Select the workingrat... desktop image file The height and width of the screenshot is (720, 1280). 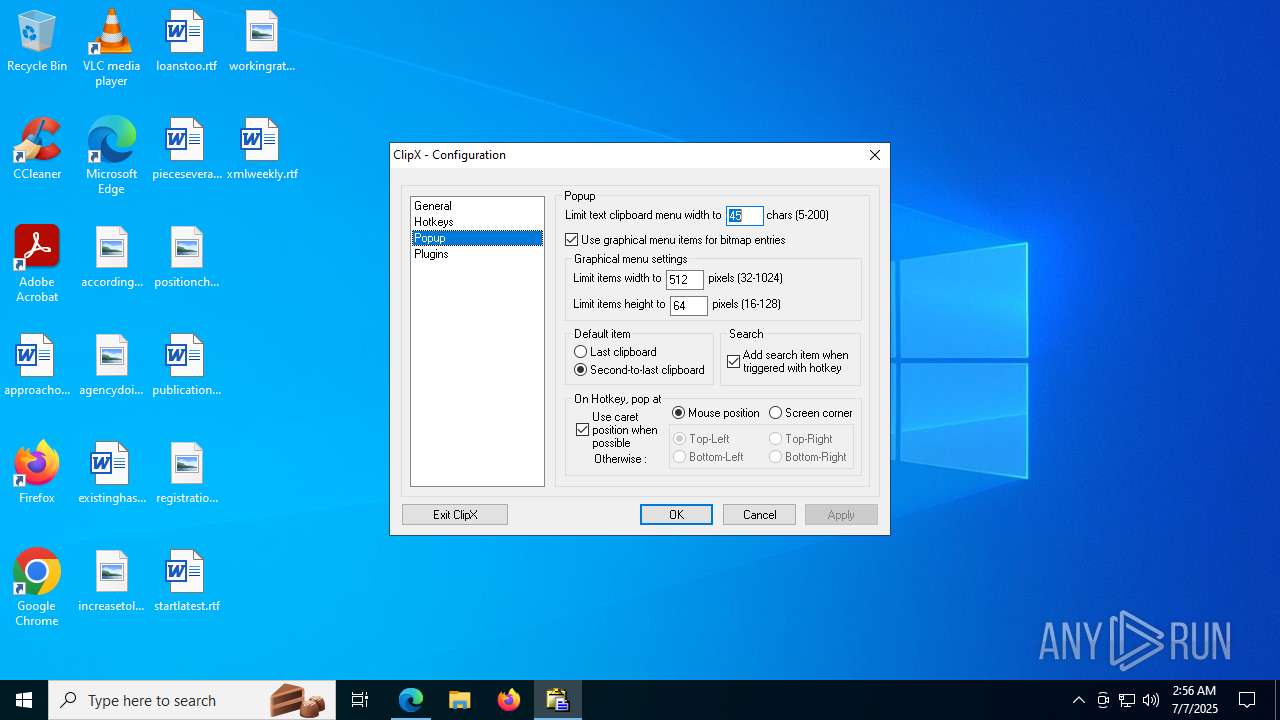pos(262,42)
